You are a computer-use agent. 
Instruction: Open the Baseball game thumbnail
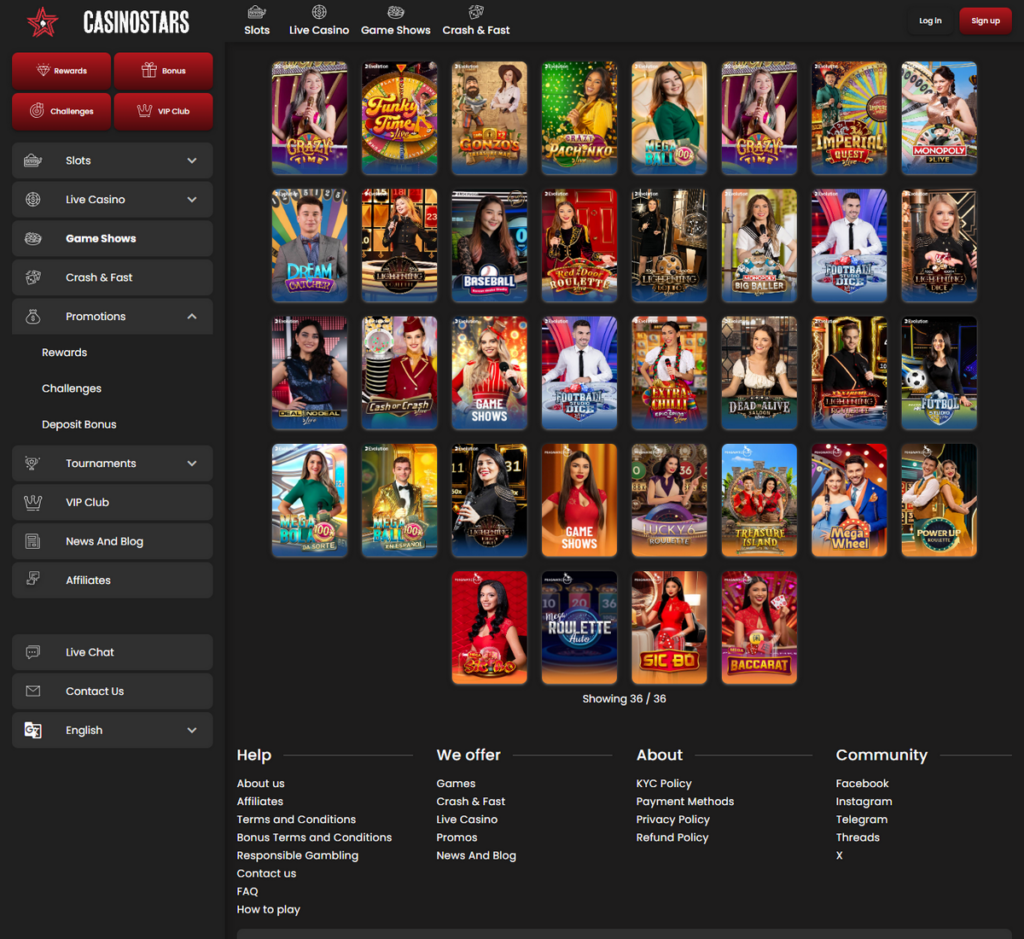(x=489, y=246)
